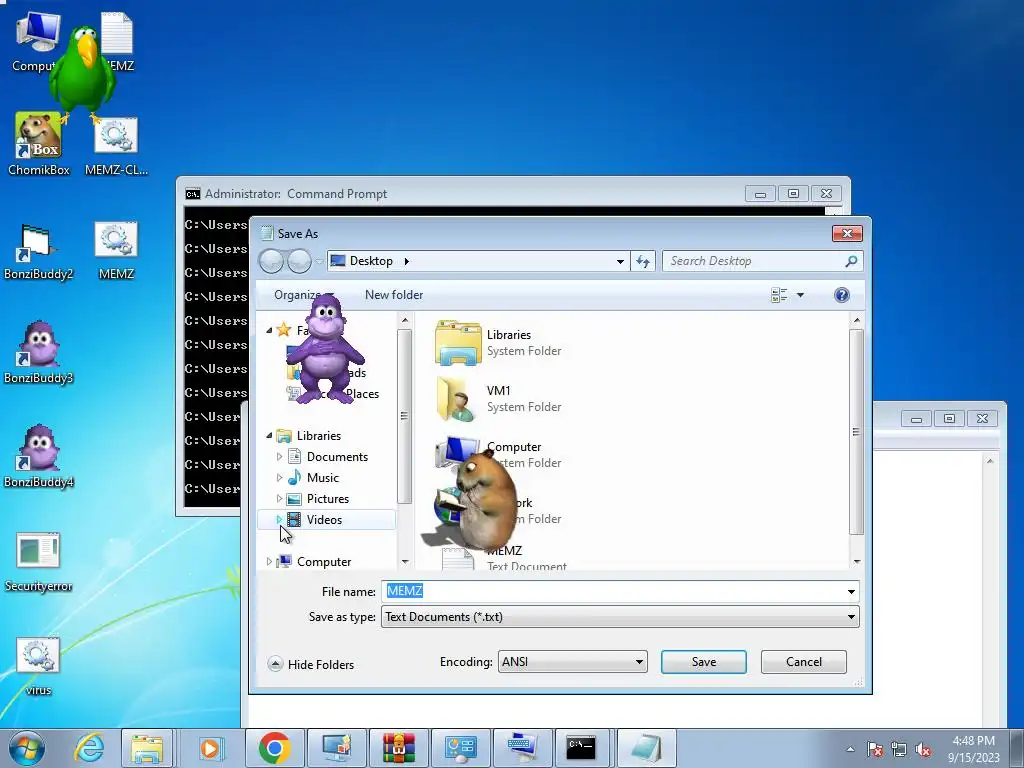Select the BonziBuddy4 desktop shortcut

click(39, 458)
